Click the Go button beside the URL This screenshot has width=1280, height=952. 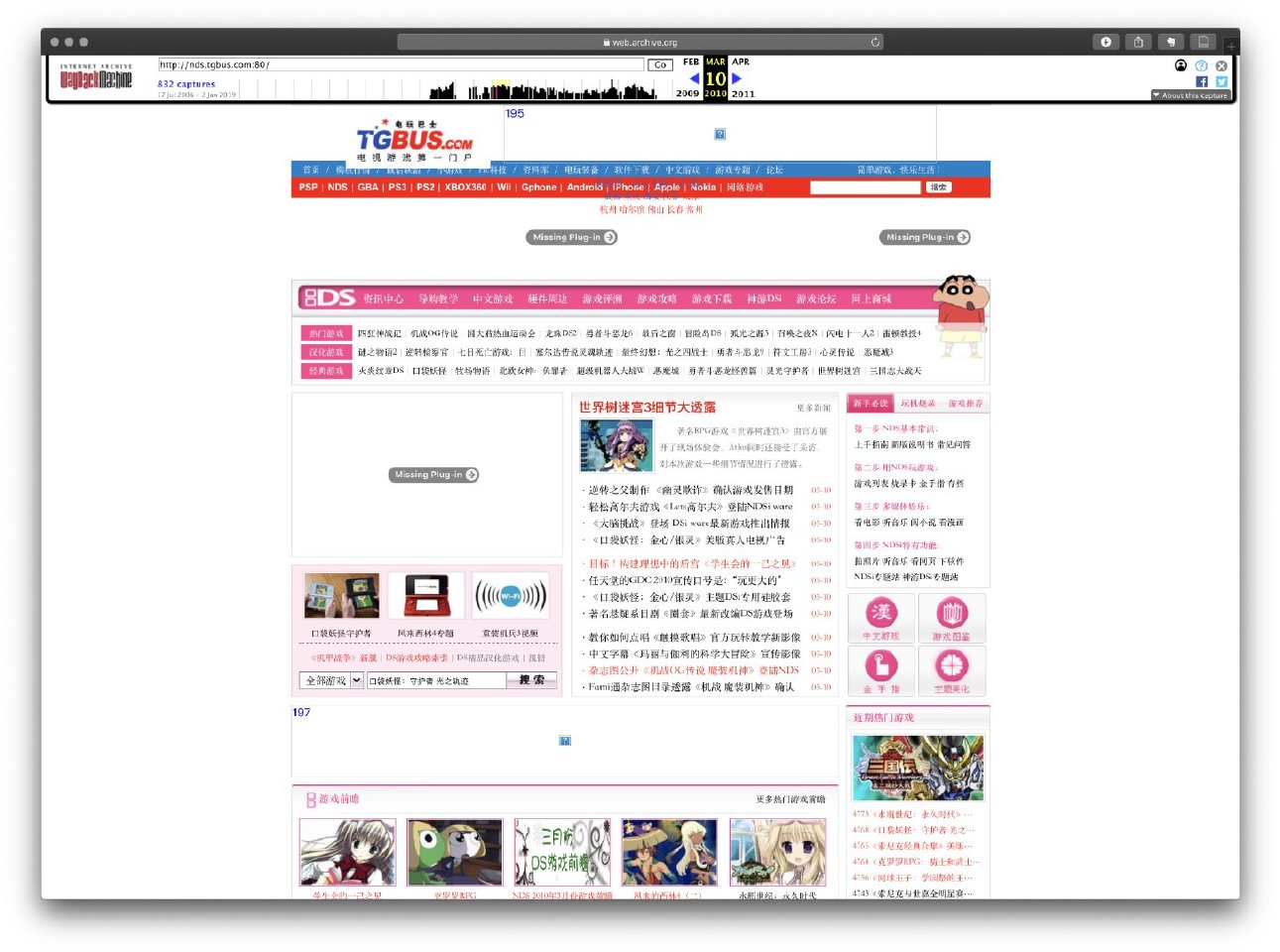(659, 64)
